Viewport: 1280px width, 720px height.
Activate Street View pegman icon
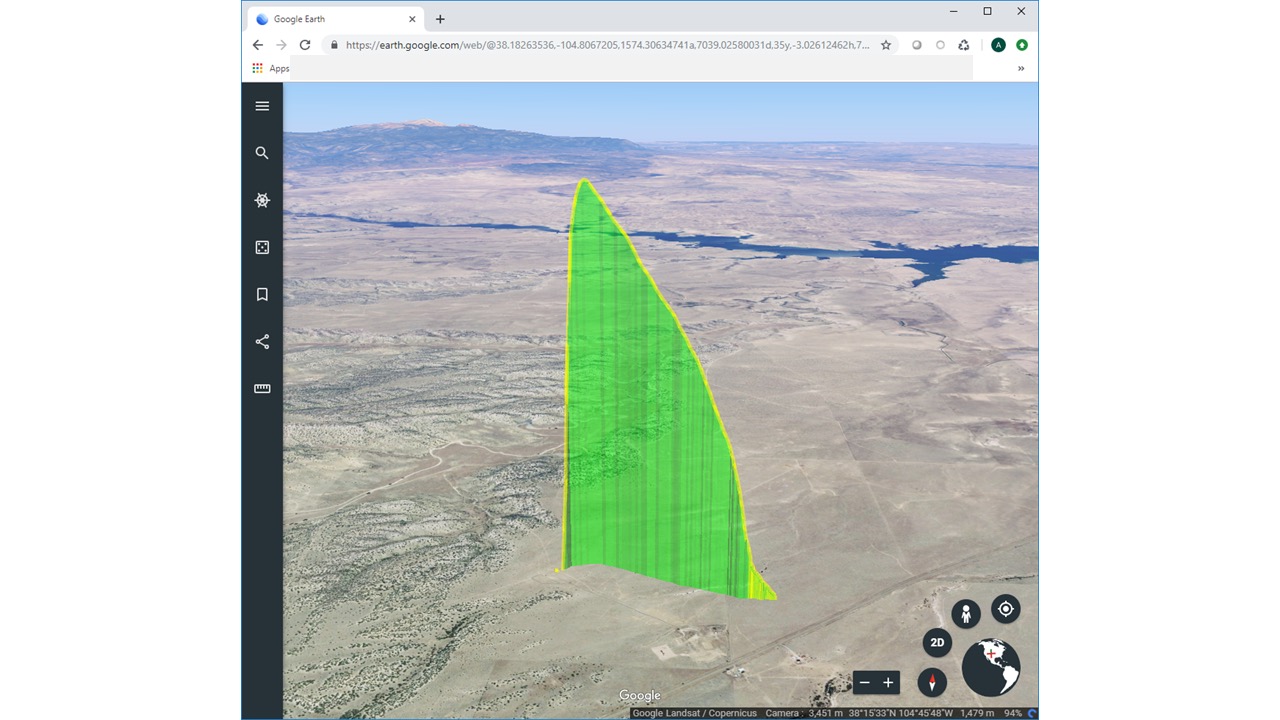[965, 613]
